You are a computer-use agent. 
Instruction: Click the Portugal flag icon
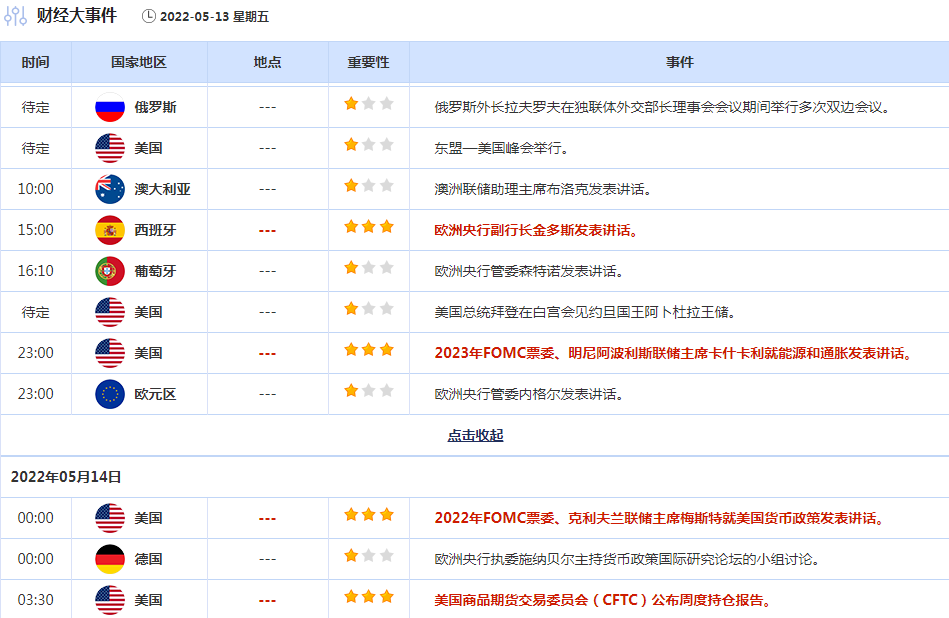click(x=109, y=271)
